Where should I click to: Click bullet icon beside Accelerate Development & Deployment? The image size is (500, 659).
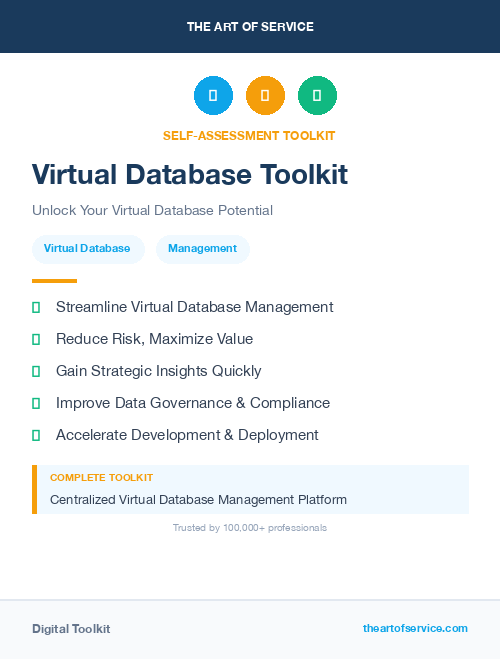pos(36,435)
